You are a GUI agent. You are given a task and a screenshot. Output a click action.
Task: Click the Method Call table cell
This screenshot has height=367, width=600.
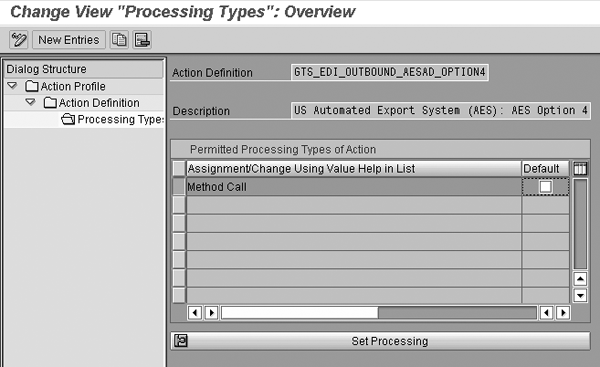pos(354,187)
